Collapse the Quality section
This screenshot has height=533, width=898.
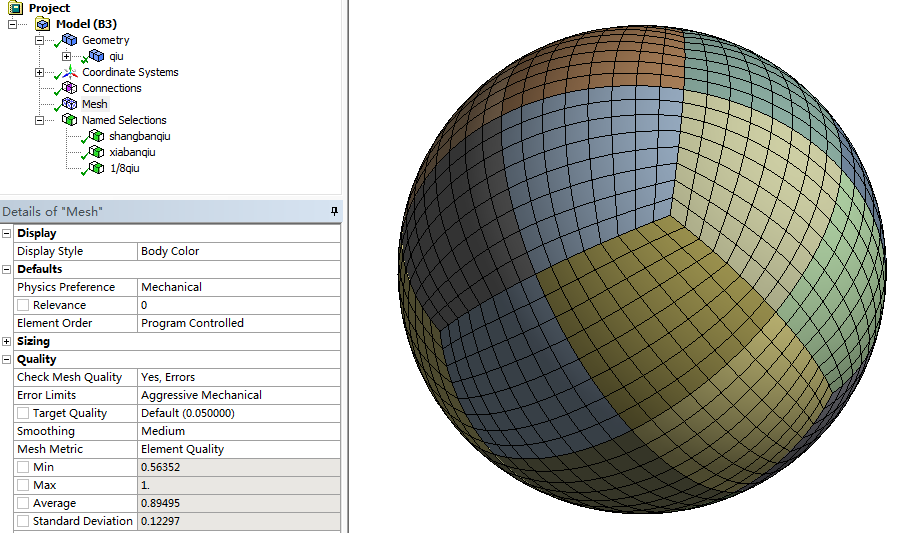pyautogui.click(x=7, y=359)
